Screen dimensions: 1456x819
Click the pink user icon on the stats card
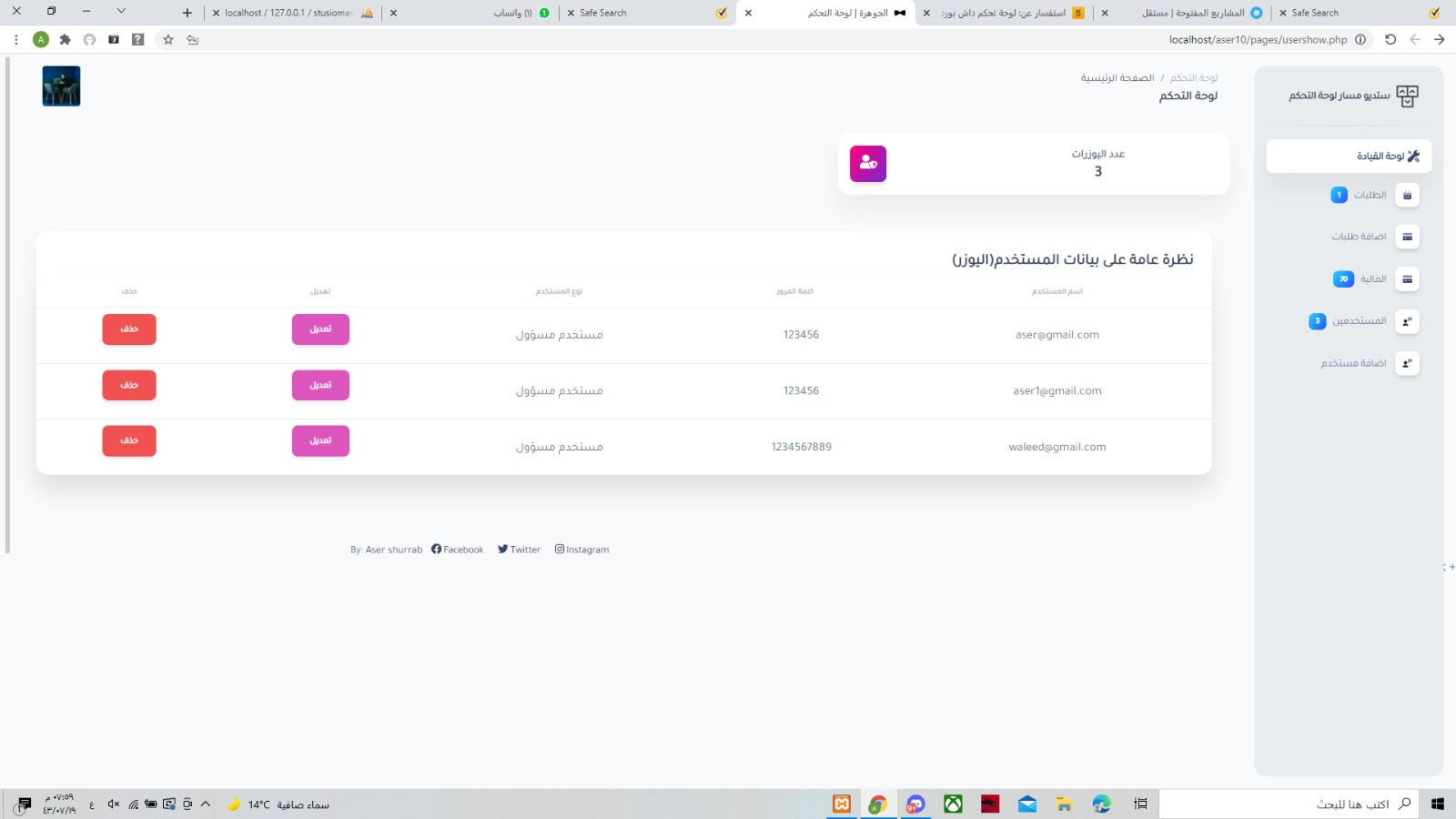pyautogui.click(x=867, y=164)
